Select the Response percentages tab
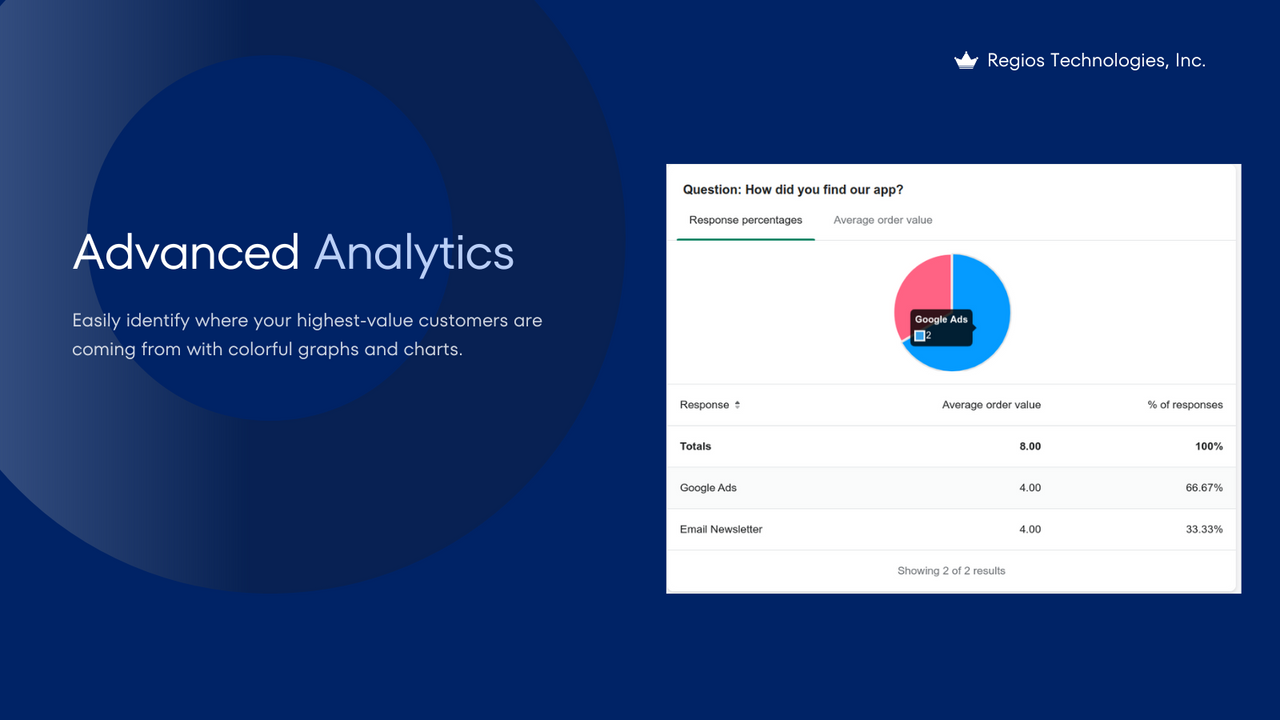This screenshot has width=1280, height=720. point(745,220)
